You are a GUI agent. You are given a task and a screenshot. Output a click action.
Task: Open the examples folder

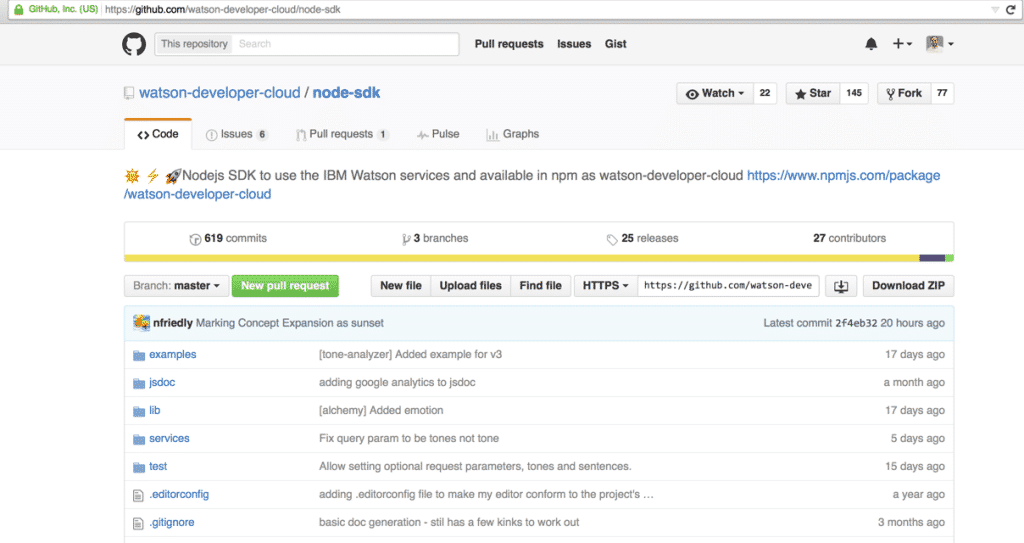(172, 354)
